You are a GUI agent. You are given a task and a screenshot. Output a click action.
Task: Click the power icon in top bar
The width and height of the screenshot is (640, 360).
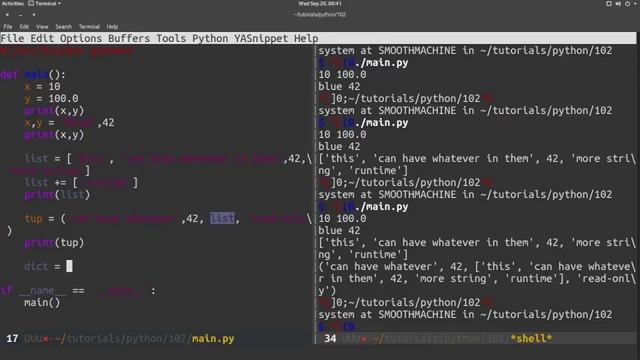(627, 4)
